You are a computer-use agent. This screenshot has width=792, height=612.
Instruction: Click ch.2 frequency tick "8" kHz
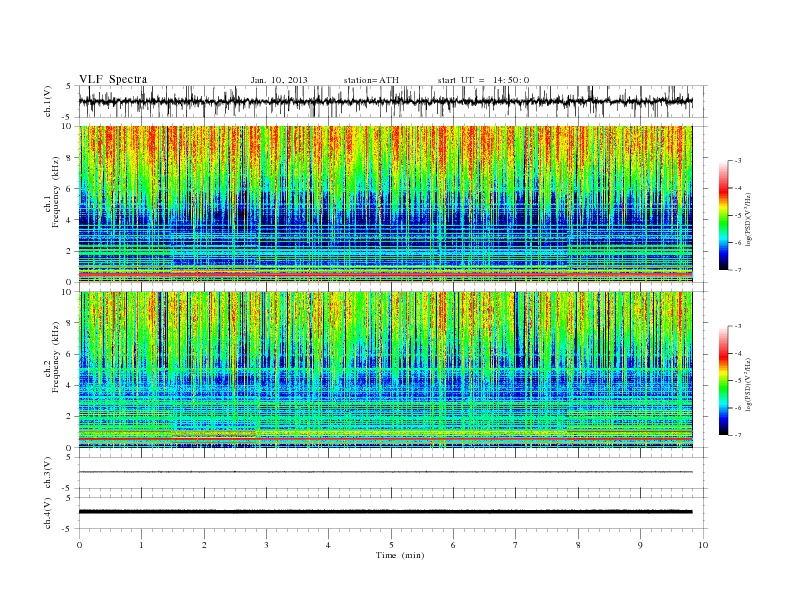69,323
